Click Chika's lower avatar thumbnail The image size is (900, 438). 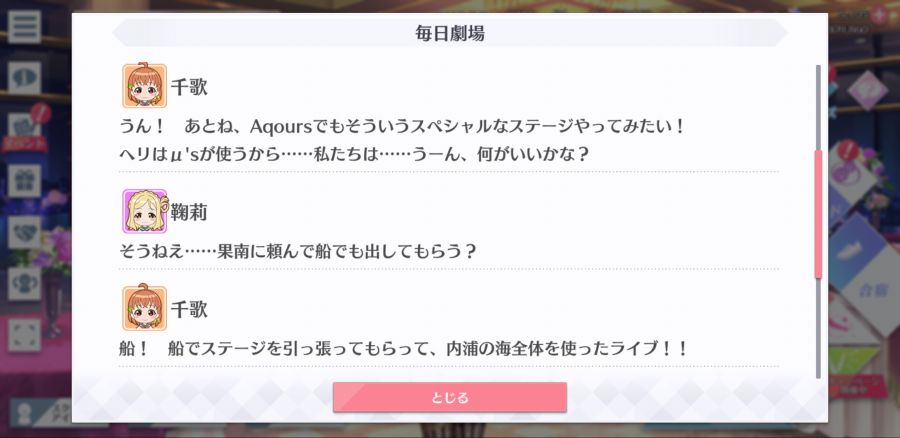pyautogui.click(x=145, y=308)
